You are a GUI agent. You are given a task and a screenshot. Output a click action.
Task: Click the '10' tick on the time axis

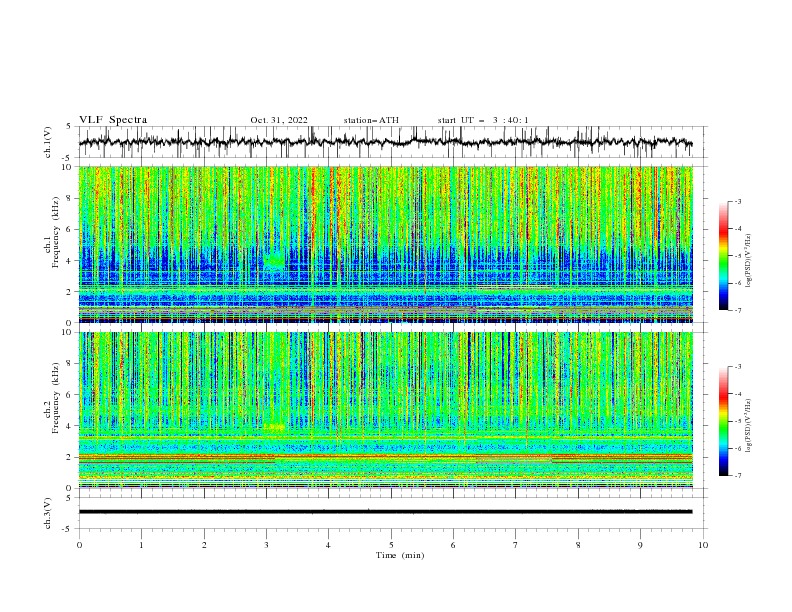coord(703,545)
